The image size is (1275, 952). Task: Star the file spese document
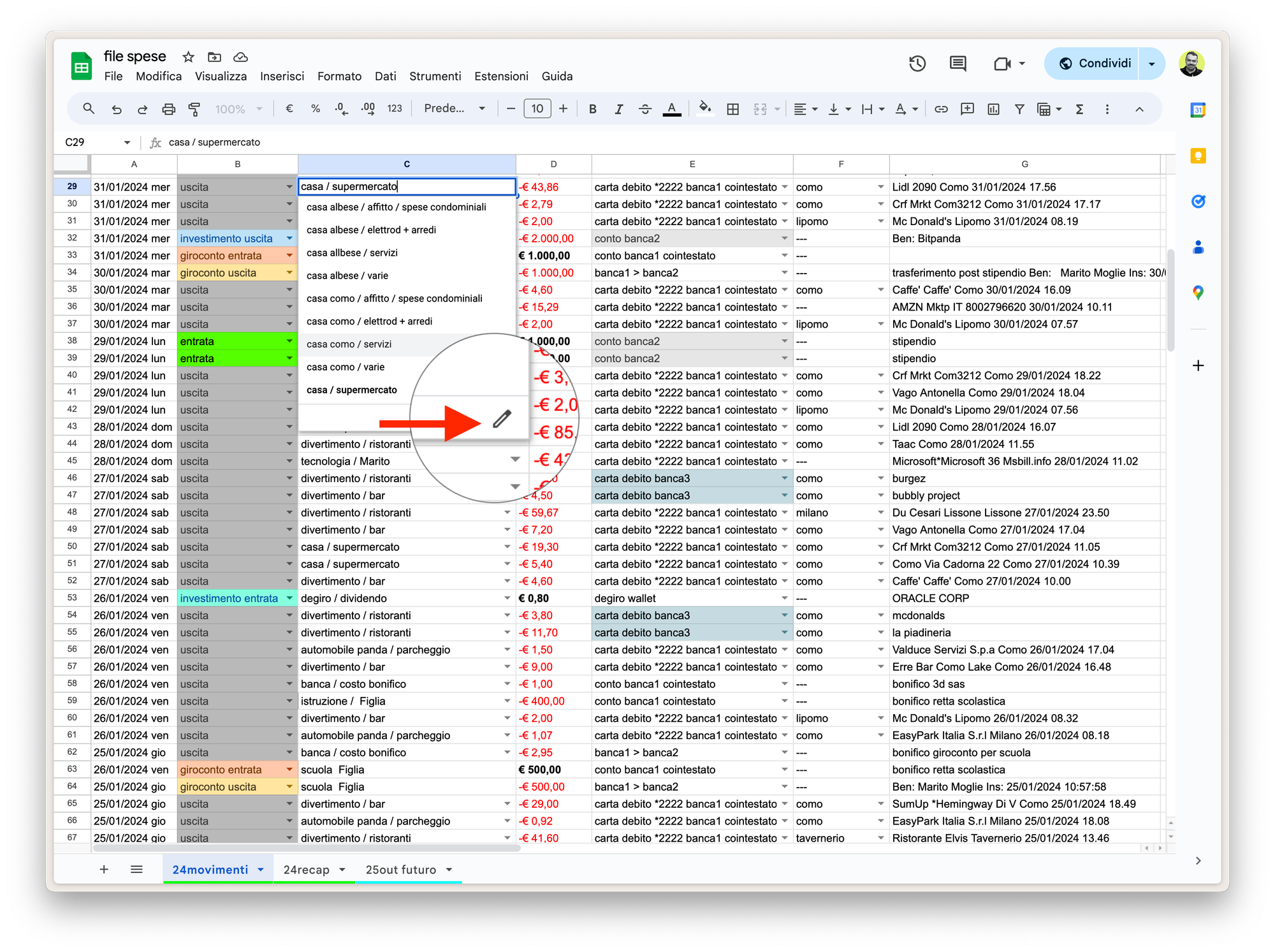click(188, 57)
